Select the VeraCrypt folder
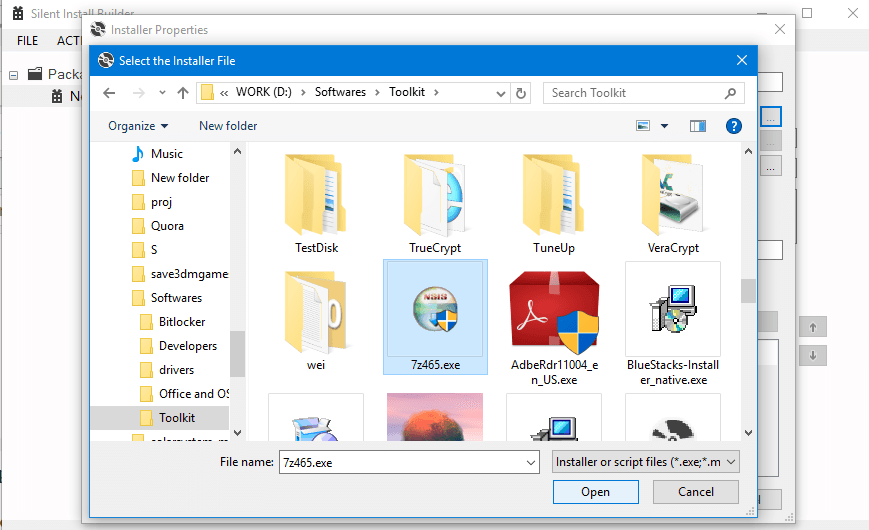The image size is (869, 530). point(673,203)
